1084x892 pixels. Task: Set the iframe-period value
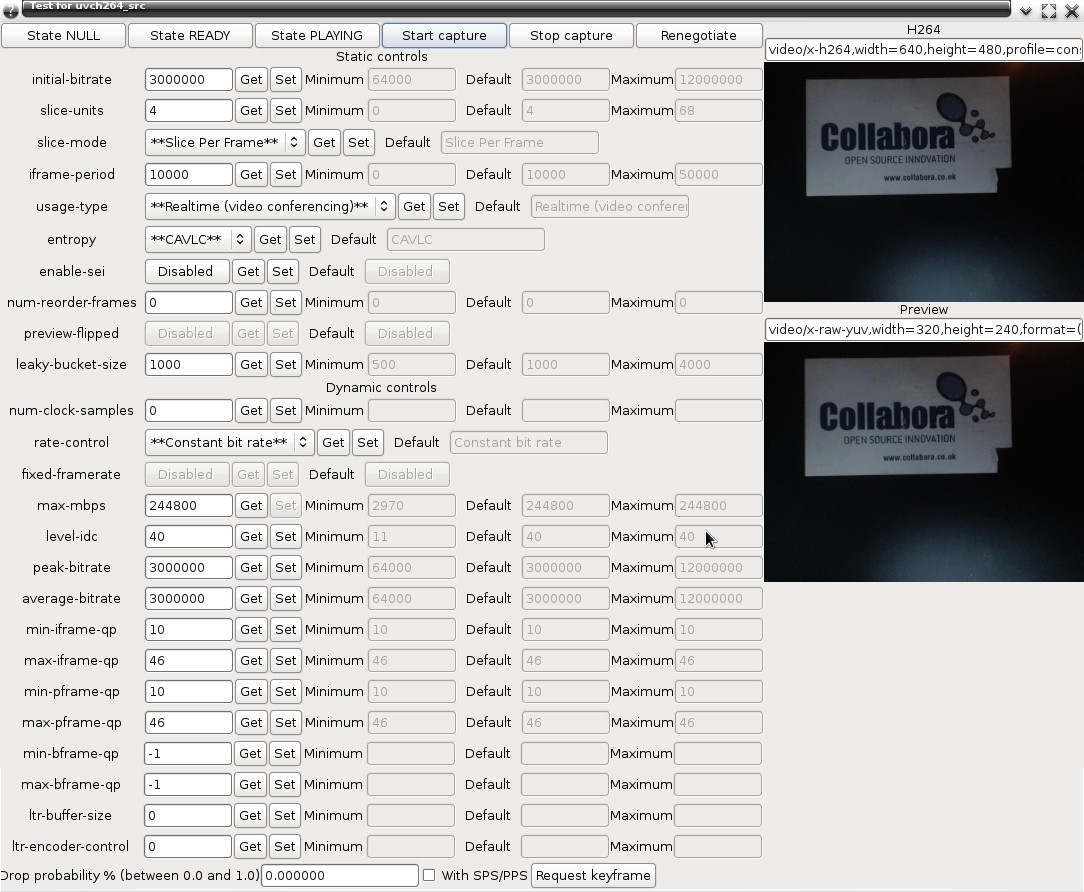click(283, 174)
